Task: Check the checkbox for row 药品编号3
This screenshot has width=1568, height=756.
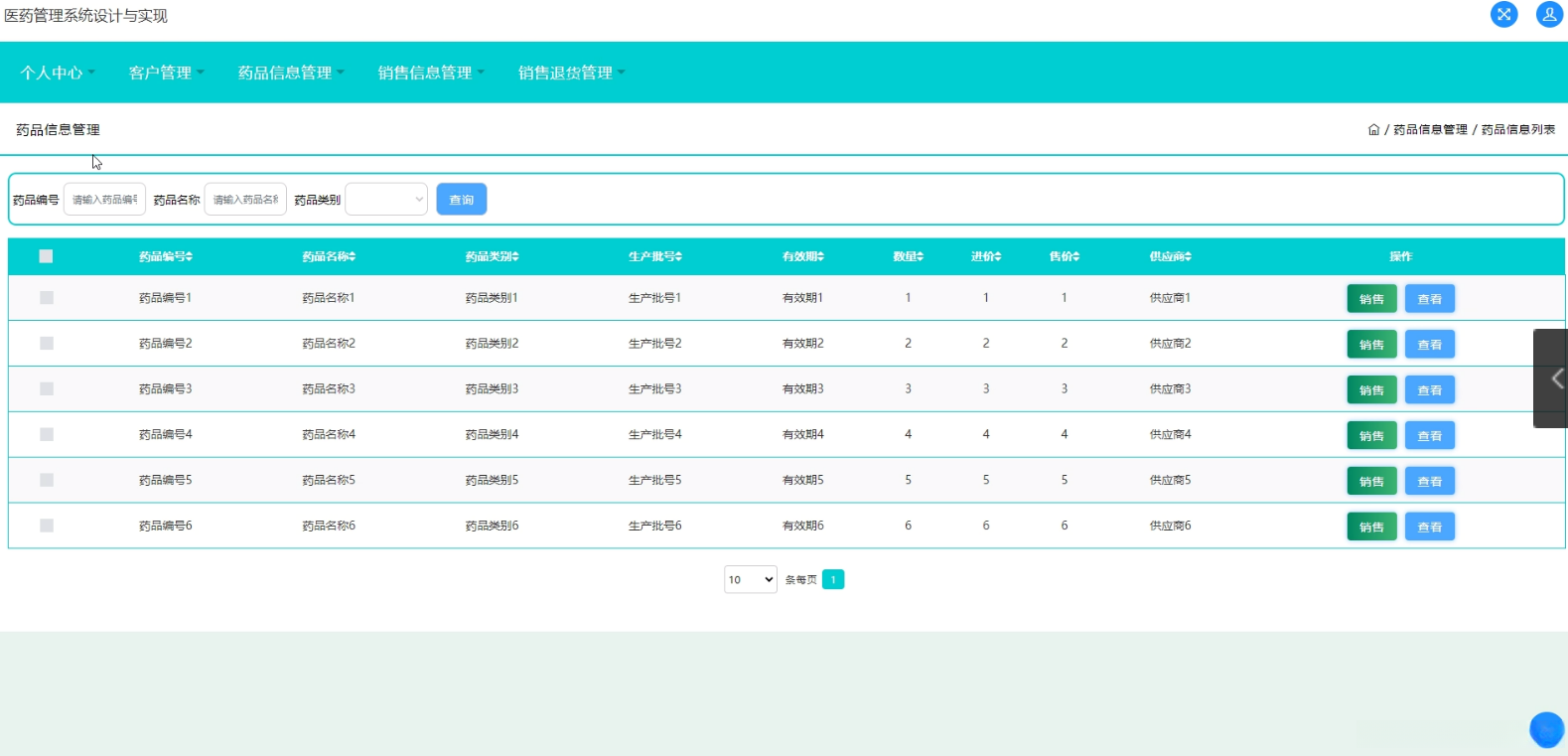Action: pyautogui.click(x=47, y=389)
